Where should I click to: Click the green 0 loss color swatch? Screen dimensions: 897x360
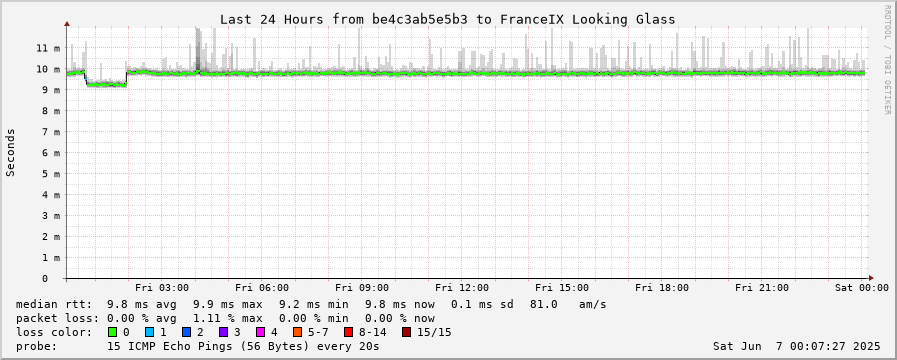point(112,332)
